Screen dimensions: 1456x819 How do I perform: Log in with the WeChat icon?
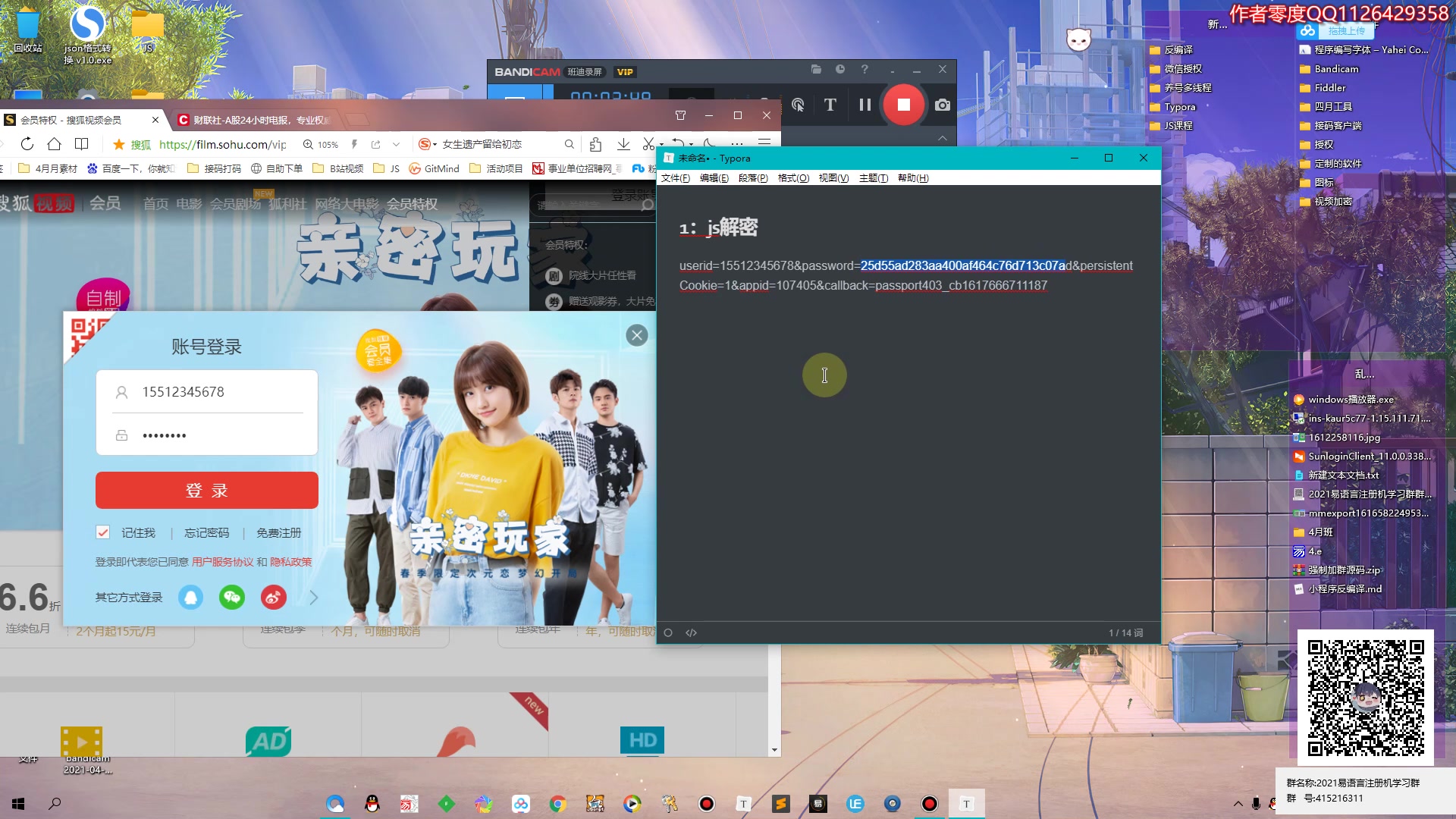point(232,598)
